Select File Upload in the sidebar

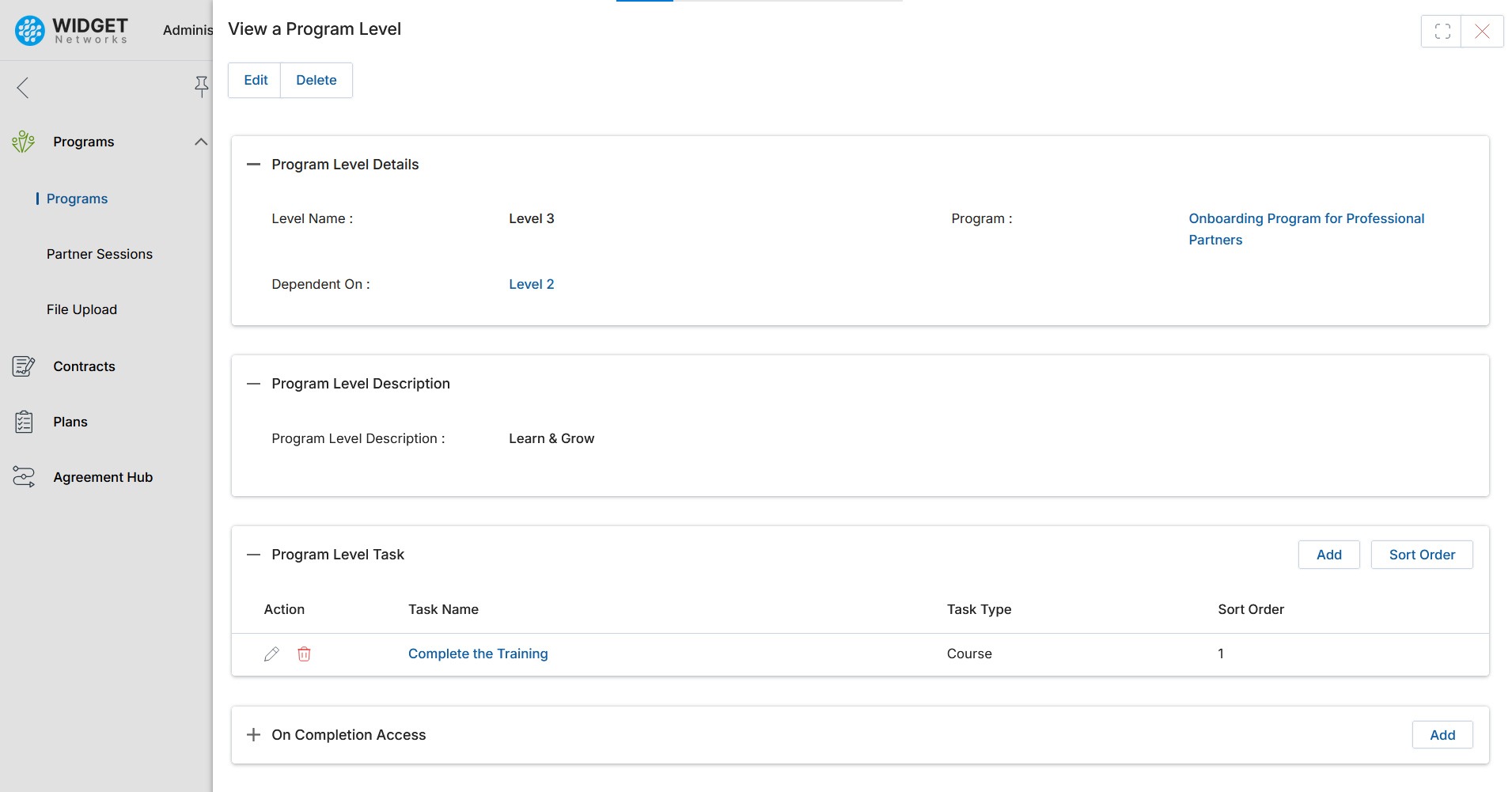click(81, 309)
